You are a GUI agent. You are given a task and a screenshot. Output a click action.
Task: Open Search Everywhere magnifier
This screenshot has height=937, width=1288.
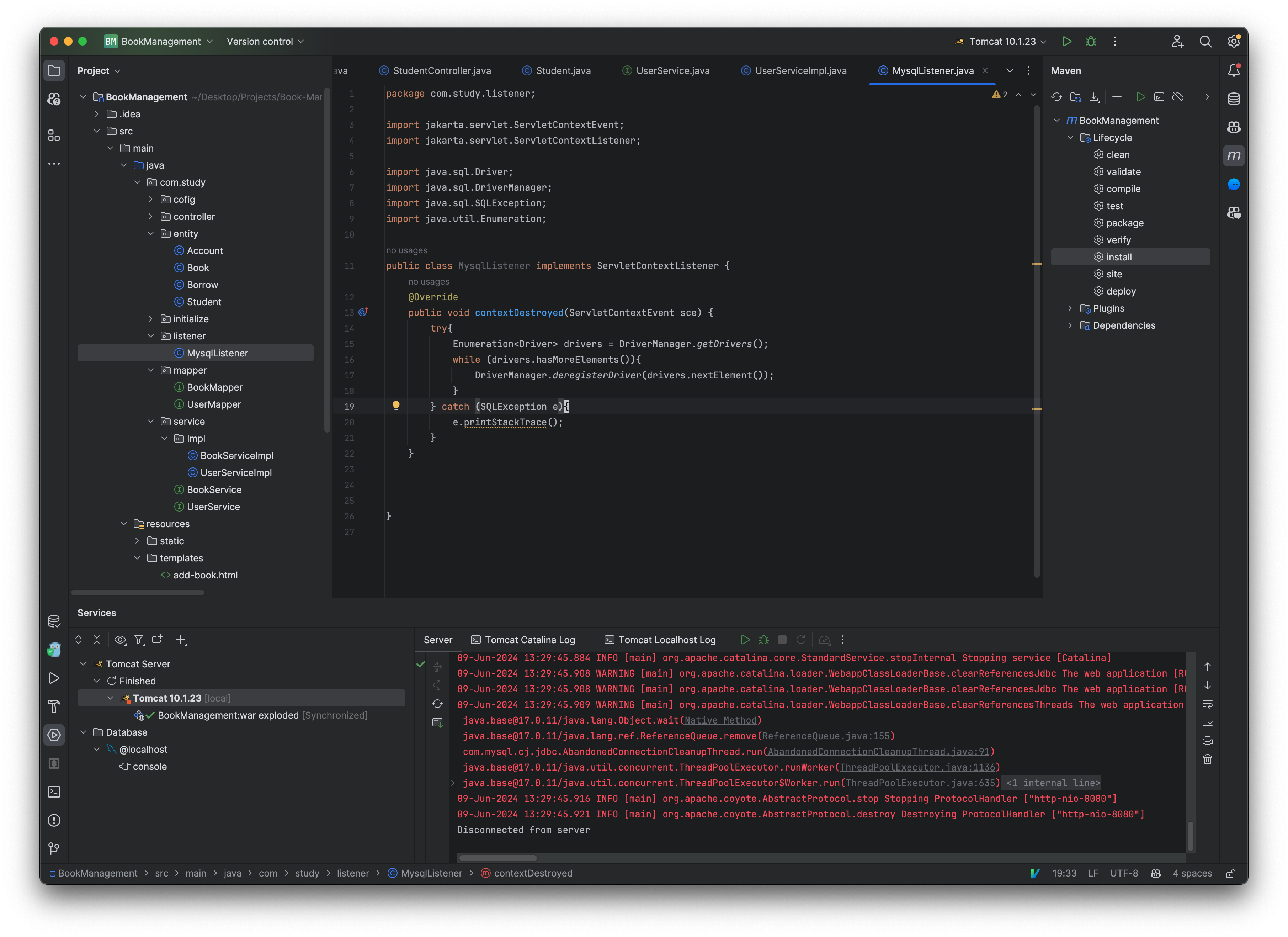point(1205,41)
